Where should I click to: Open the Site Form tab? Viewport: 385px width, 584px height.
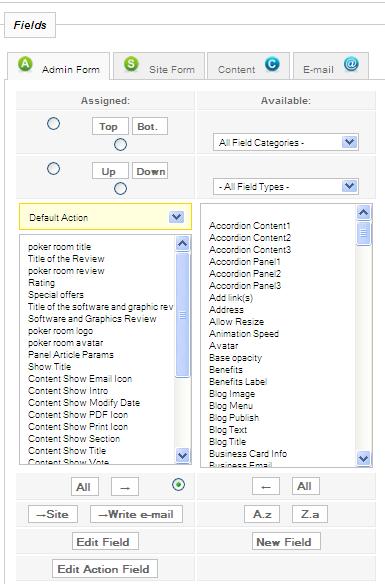(159, 66)
